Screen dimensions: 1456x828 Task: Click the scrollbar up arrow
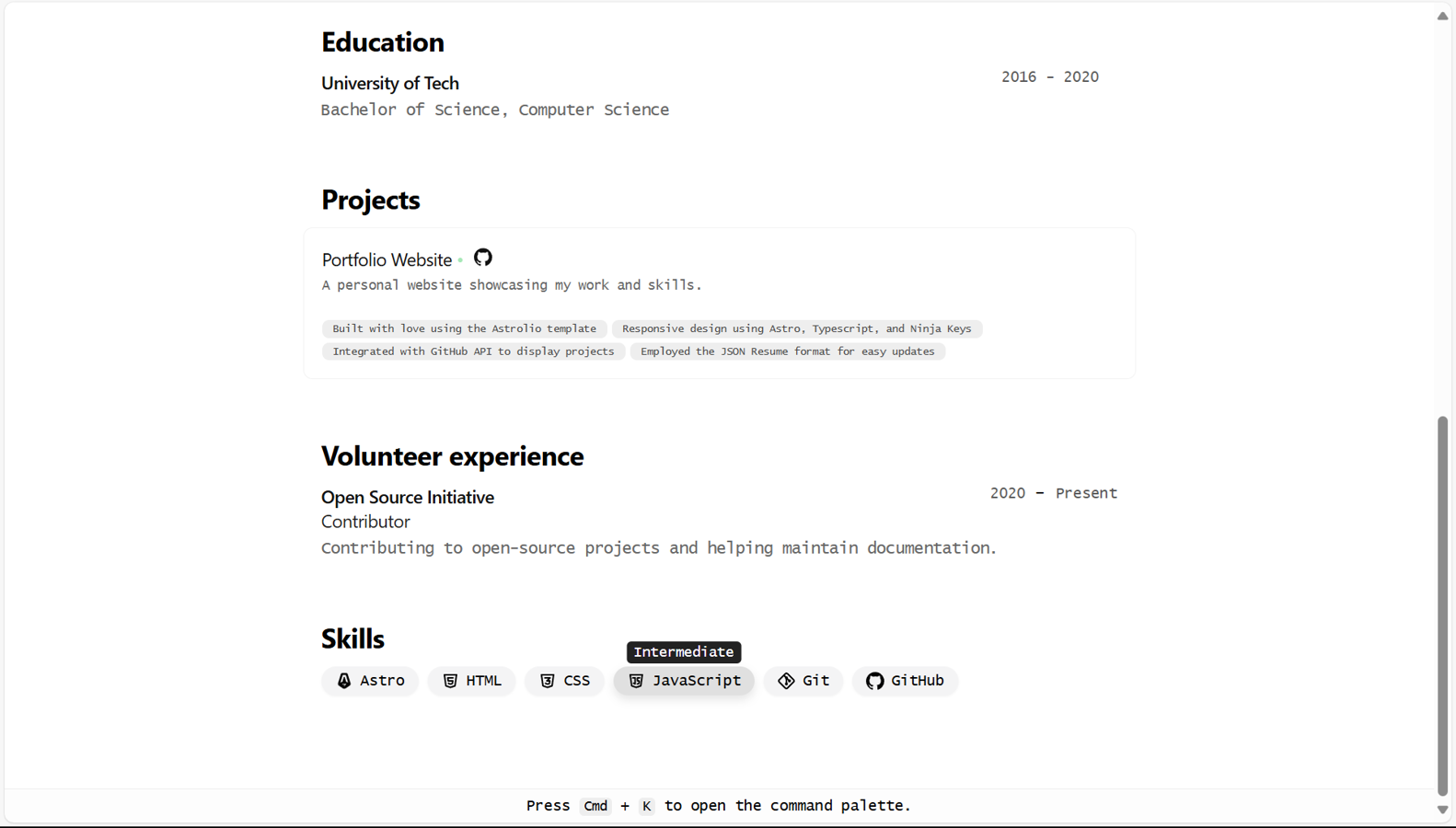pyautogui.click(x=1443, y=16)
